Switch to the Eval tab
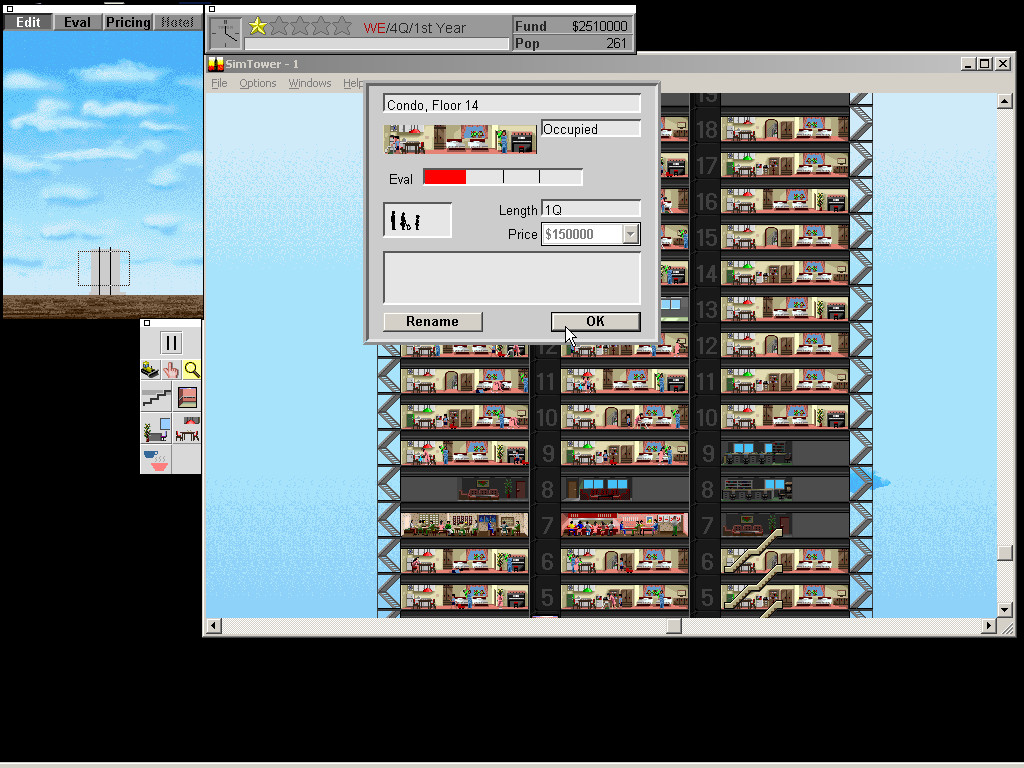Image resolution: width=1024 pixels, height=768 pixels. tap(77, 22)
